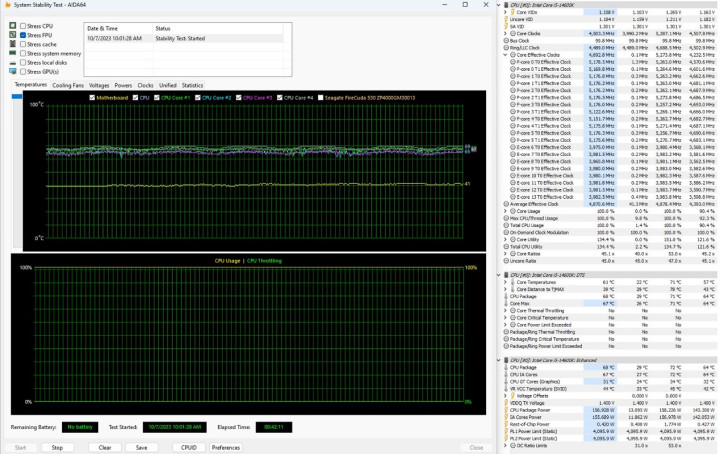Click the CPU chip icon beside Stress CPU
Screen dimensions: 720x454
12,25
